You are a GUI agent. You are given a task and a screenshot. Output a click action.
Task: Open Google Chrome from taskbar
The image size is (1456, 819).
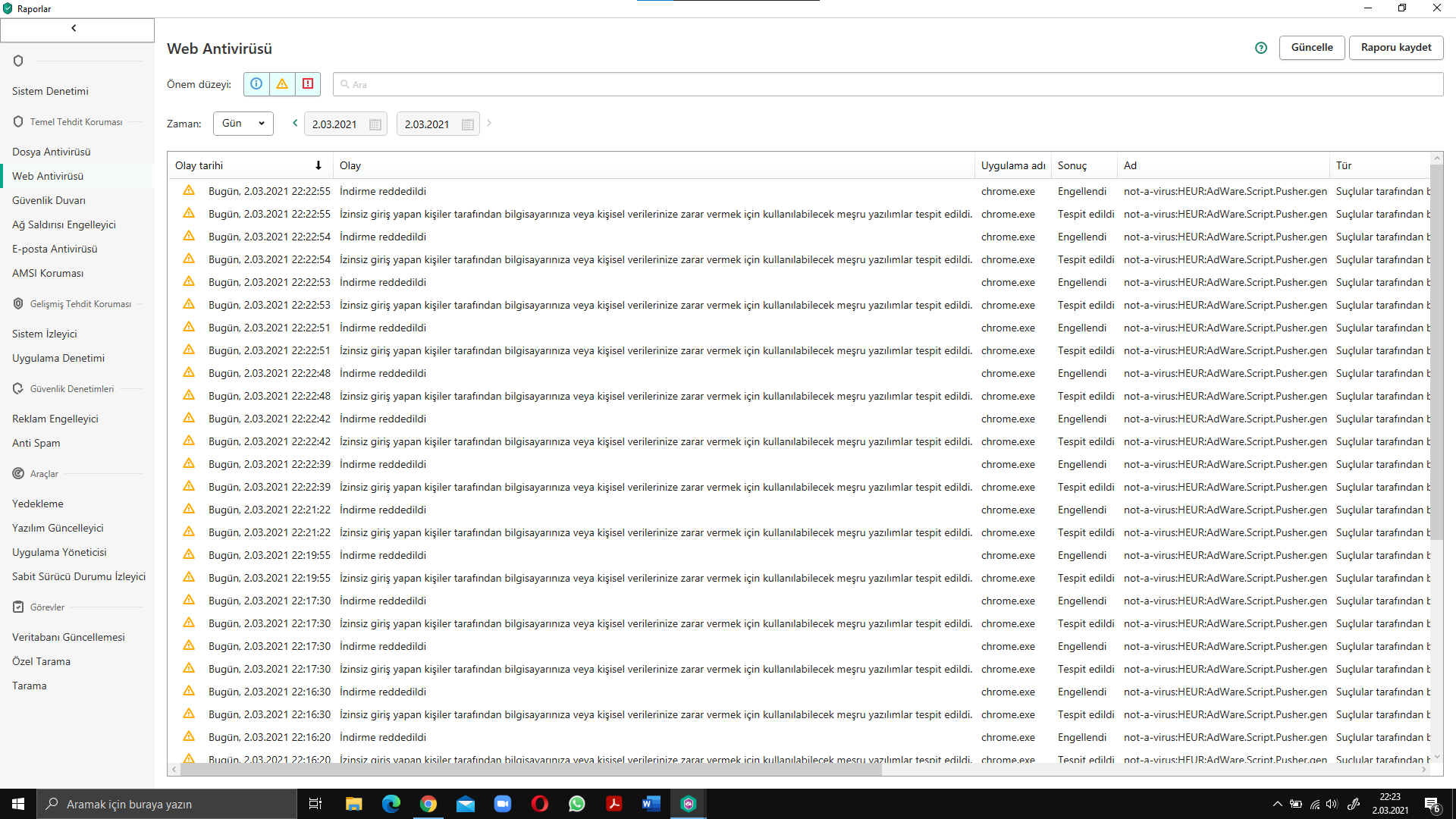(428, 804)
